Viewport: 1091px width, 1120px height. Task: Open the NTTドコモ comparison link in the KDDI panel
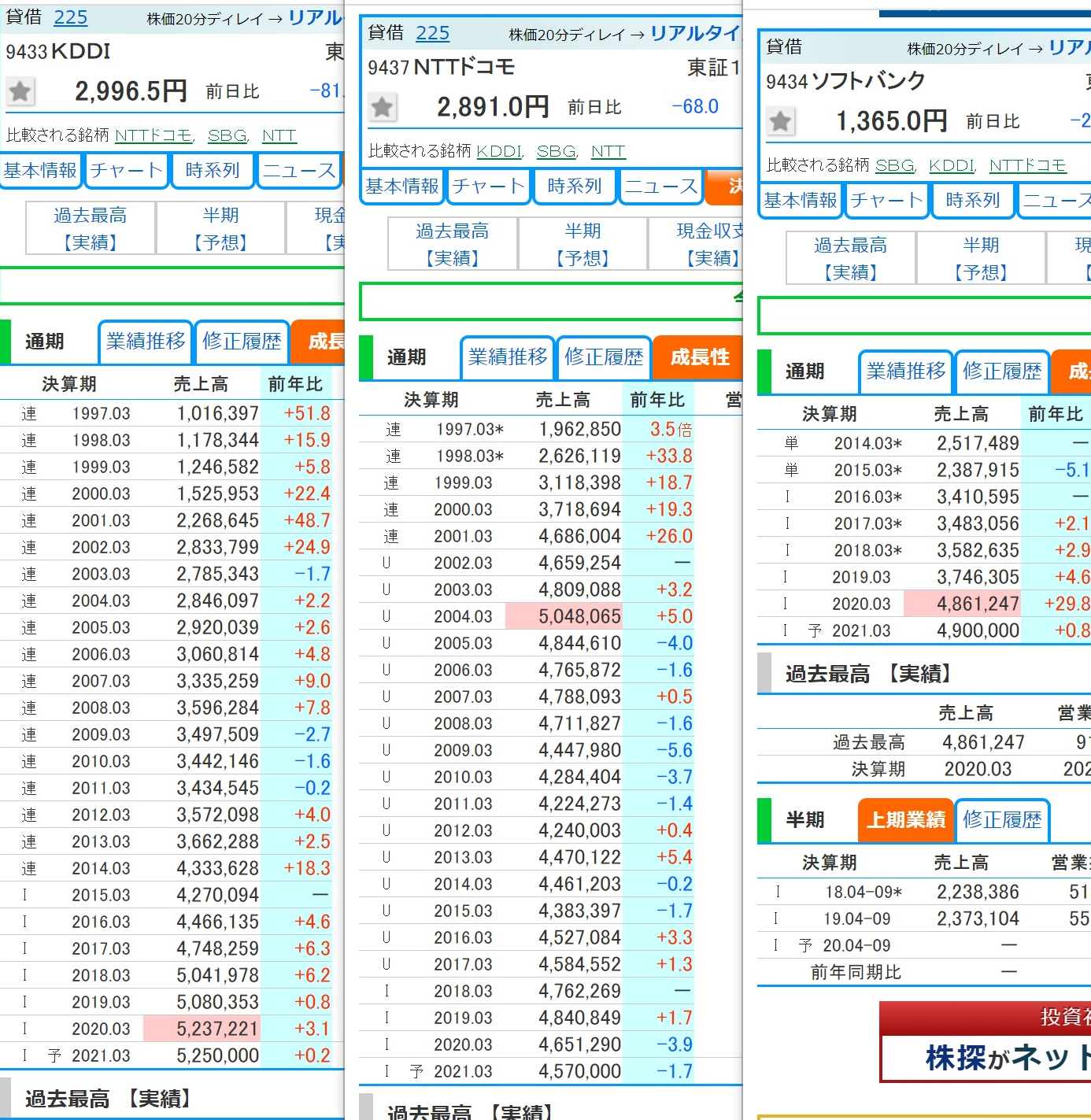153,135
